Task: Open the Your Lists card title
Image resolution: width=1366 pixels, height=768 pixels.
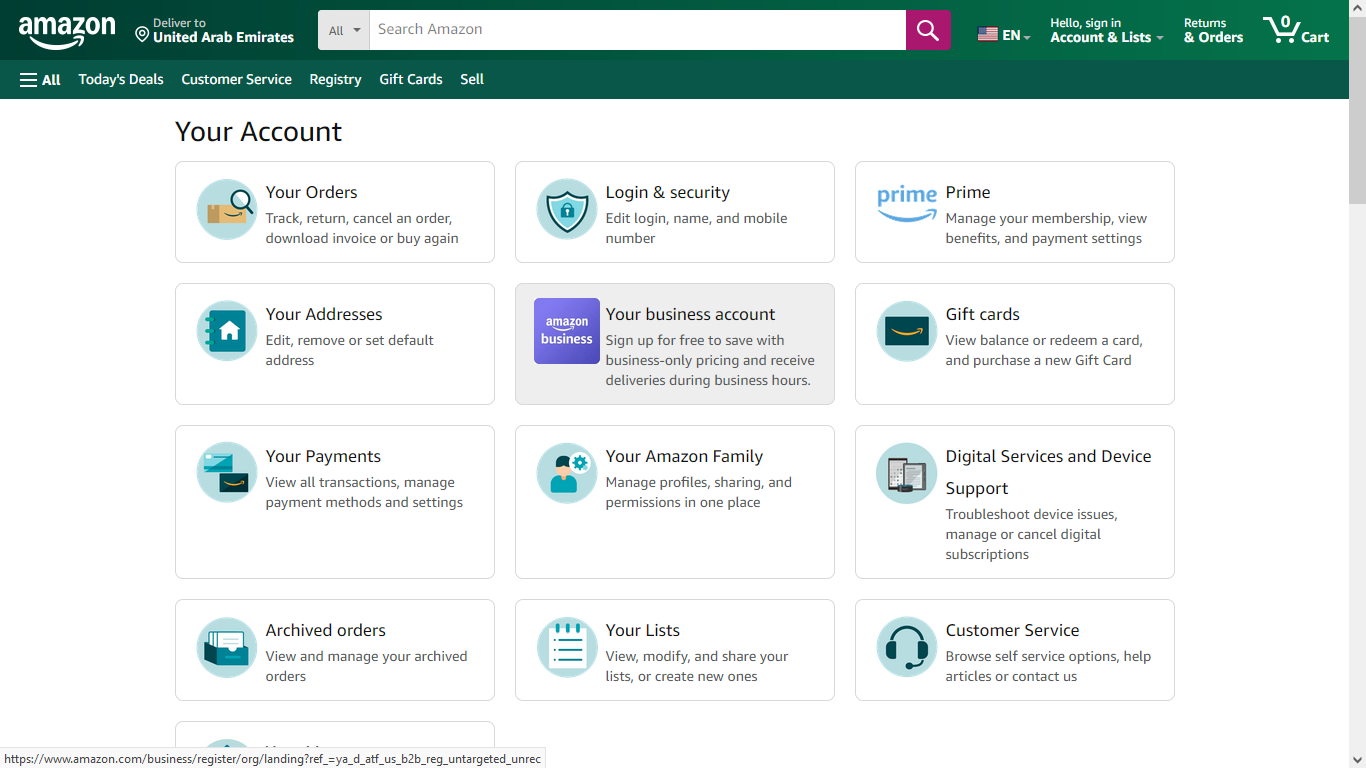Action: [642, 631]
